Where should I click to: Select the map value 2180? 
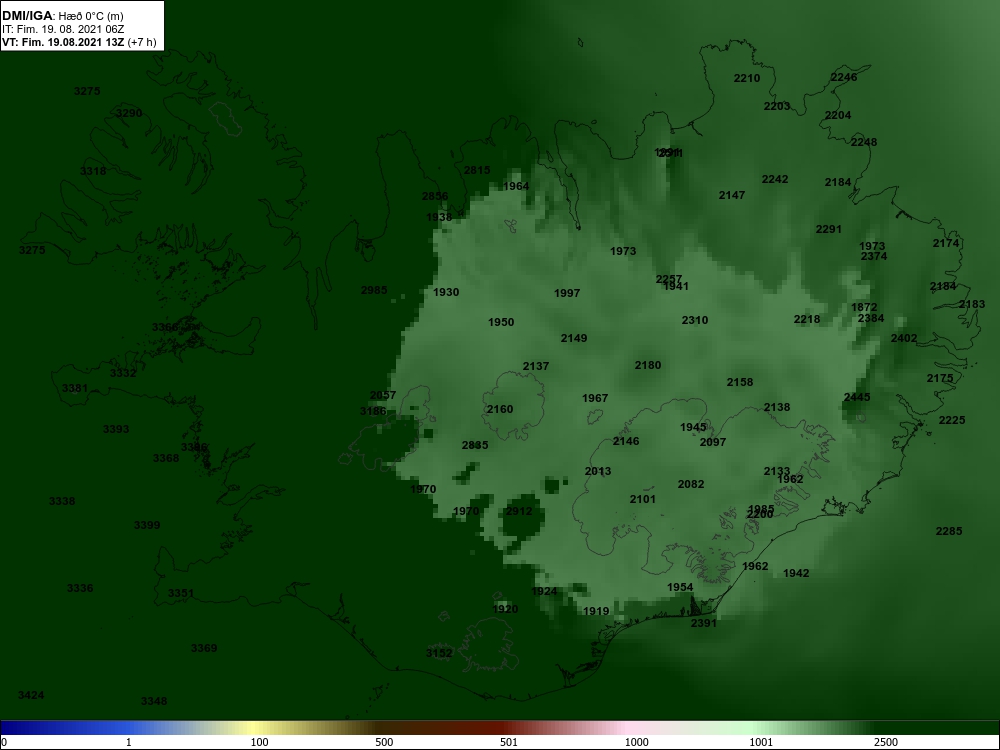click(648, 365)
